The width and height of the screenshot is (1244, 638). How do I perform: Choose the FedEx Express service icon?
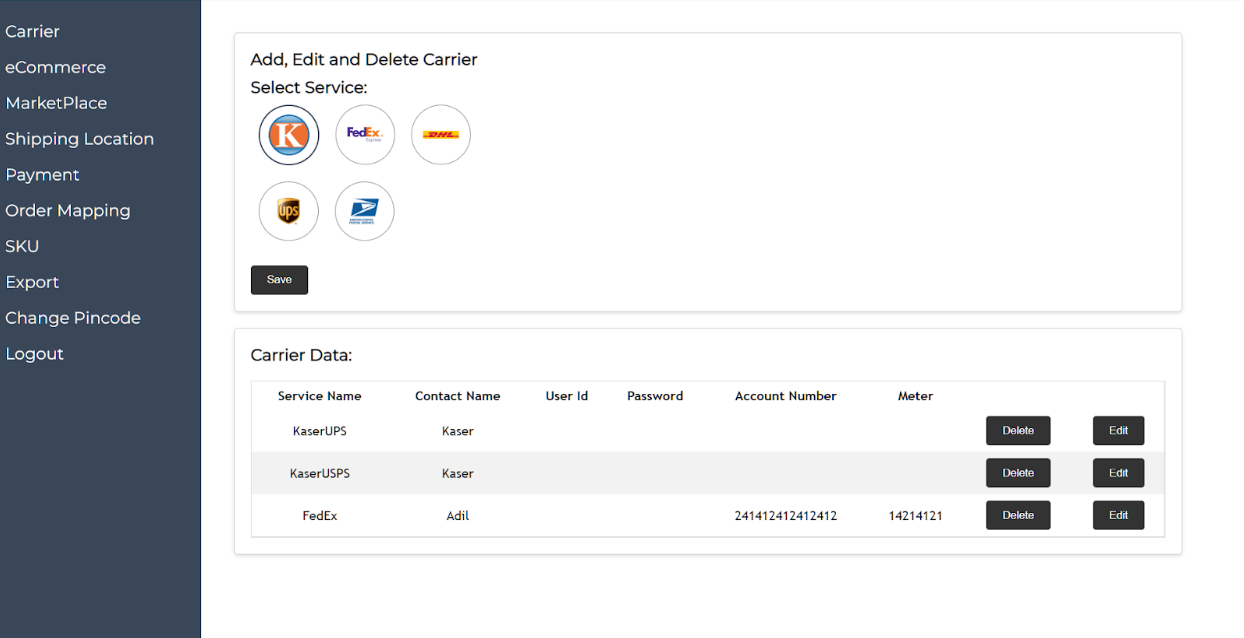pos(365,135)
